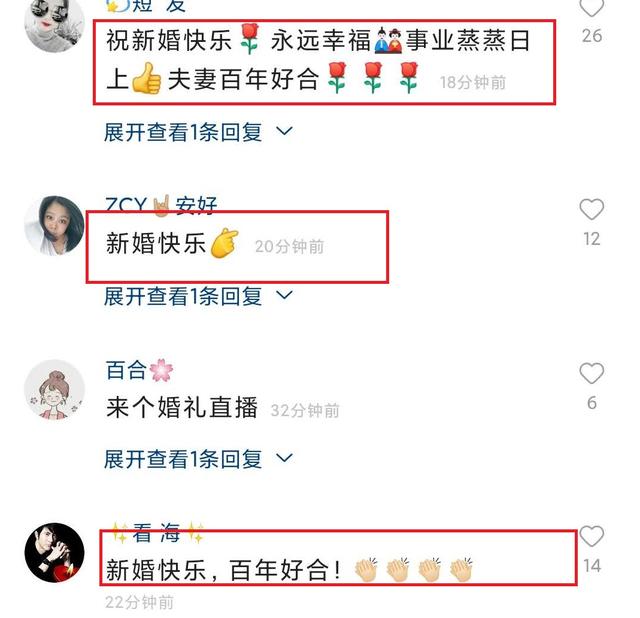This screenshot has height=618, width=640.
Task: Open 百合's cartoon avatar
Action: click(x=54, y=389)
